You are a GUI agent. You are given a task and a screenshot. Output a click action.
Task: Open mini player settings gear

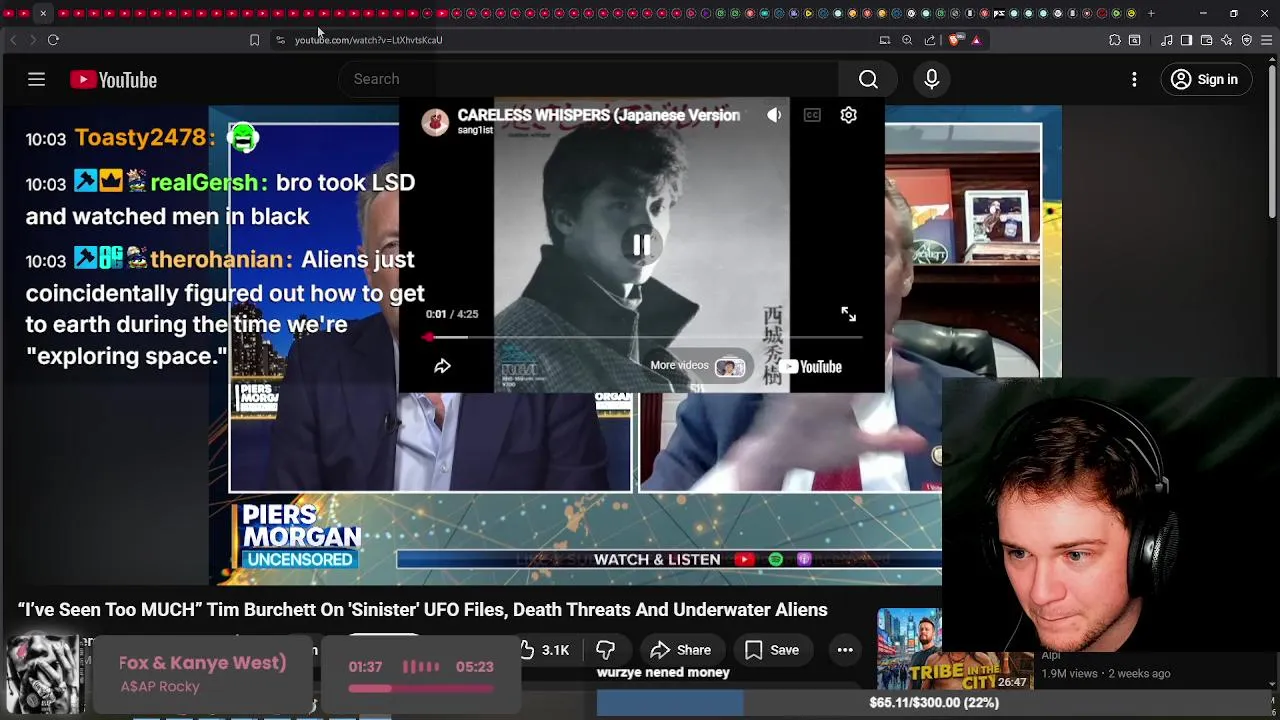point(848,115)
